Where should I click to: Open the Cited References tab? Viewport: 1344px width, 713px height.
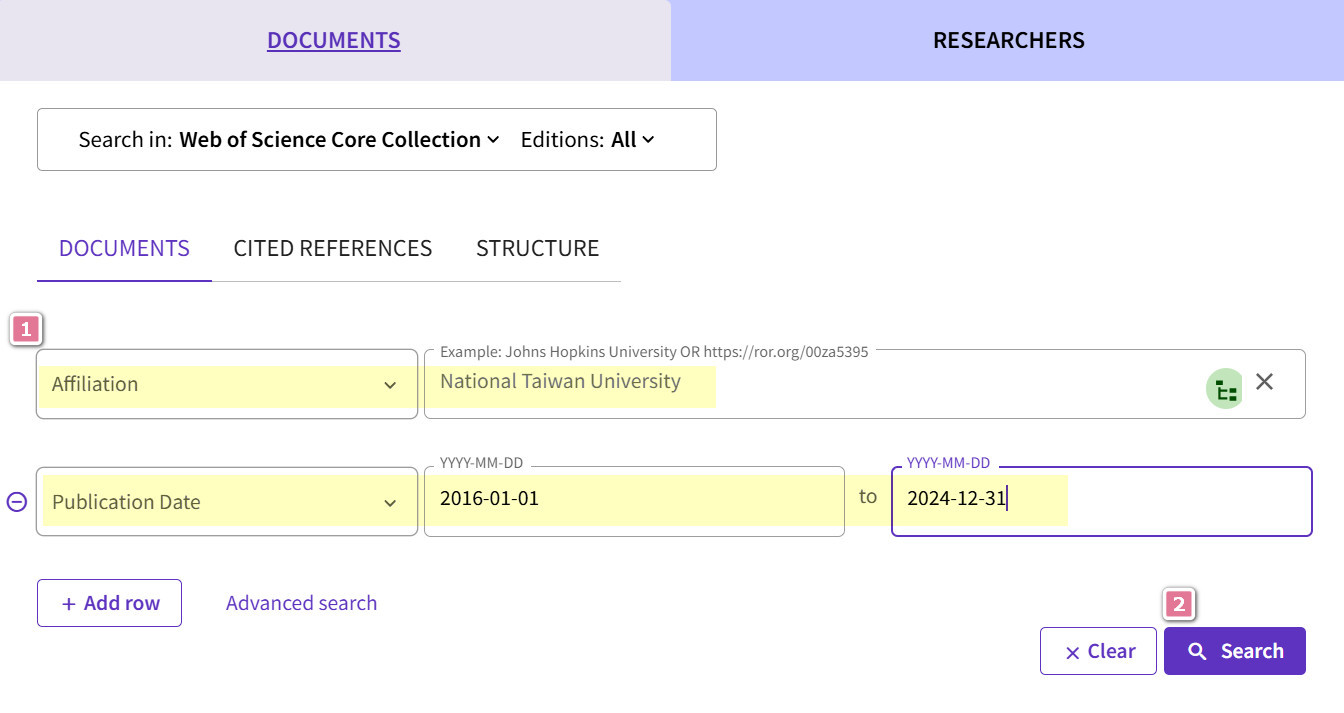pyautogui.click(x=333, y=248)
